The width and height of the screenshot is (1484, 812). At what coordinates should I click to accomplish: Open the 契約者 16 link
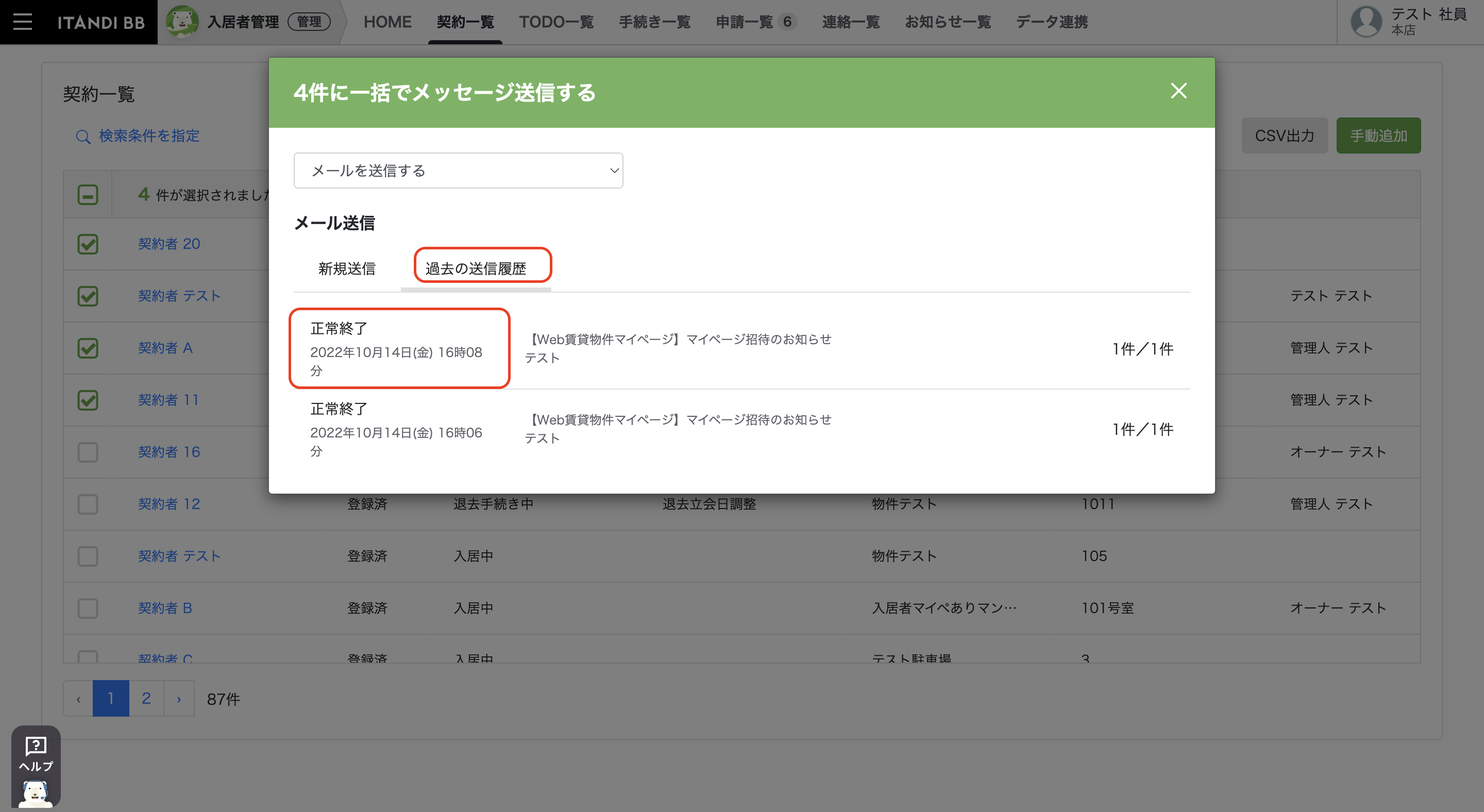[x=169, y=452]
